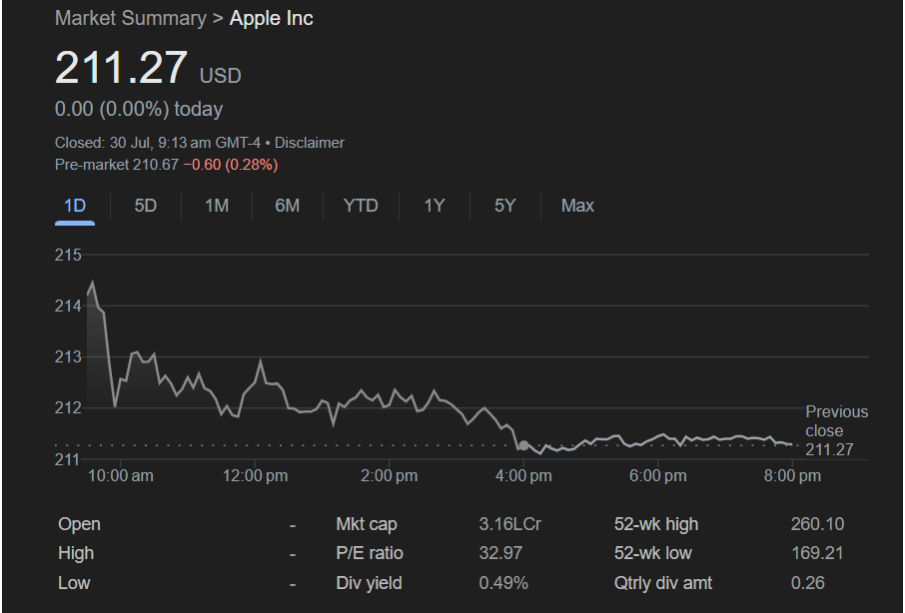Screen dimensions: 905x613
Task: Open the Disclaimer link
Action: (309, 143)
